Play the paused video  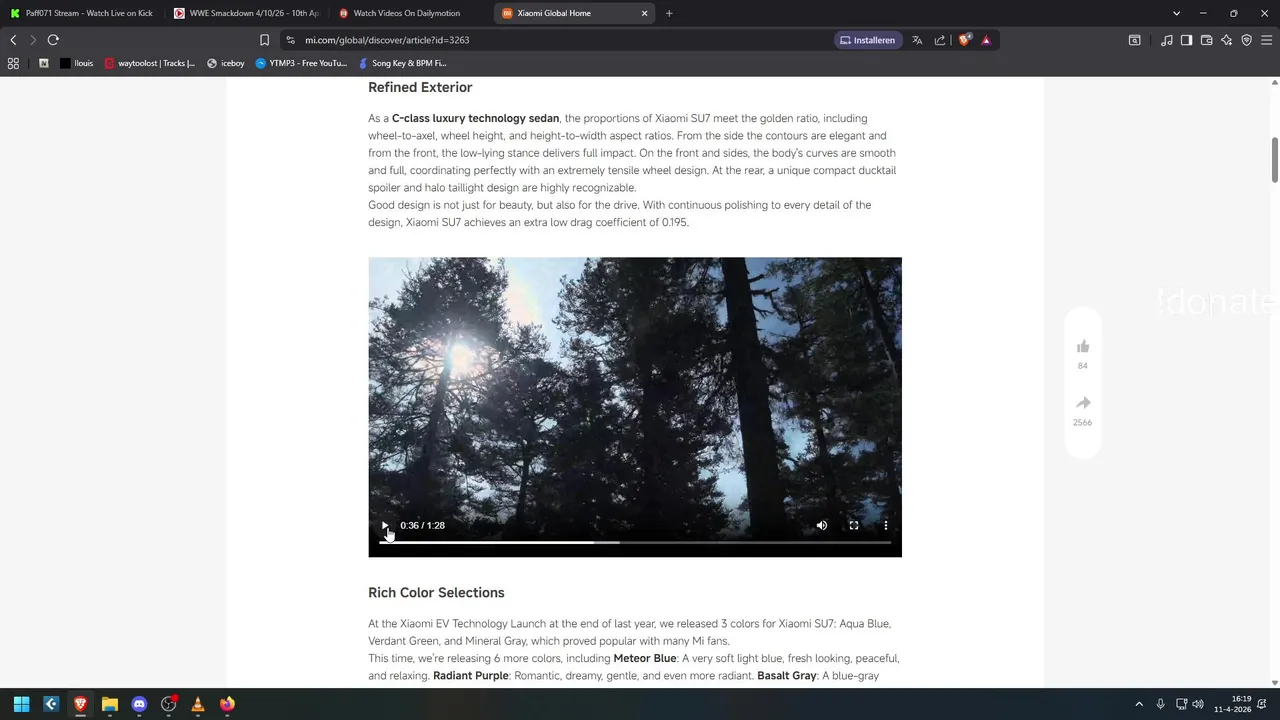click(385, 525)
